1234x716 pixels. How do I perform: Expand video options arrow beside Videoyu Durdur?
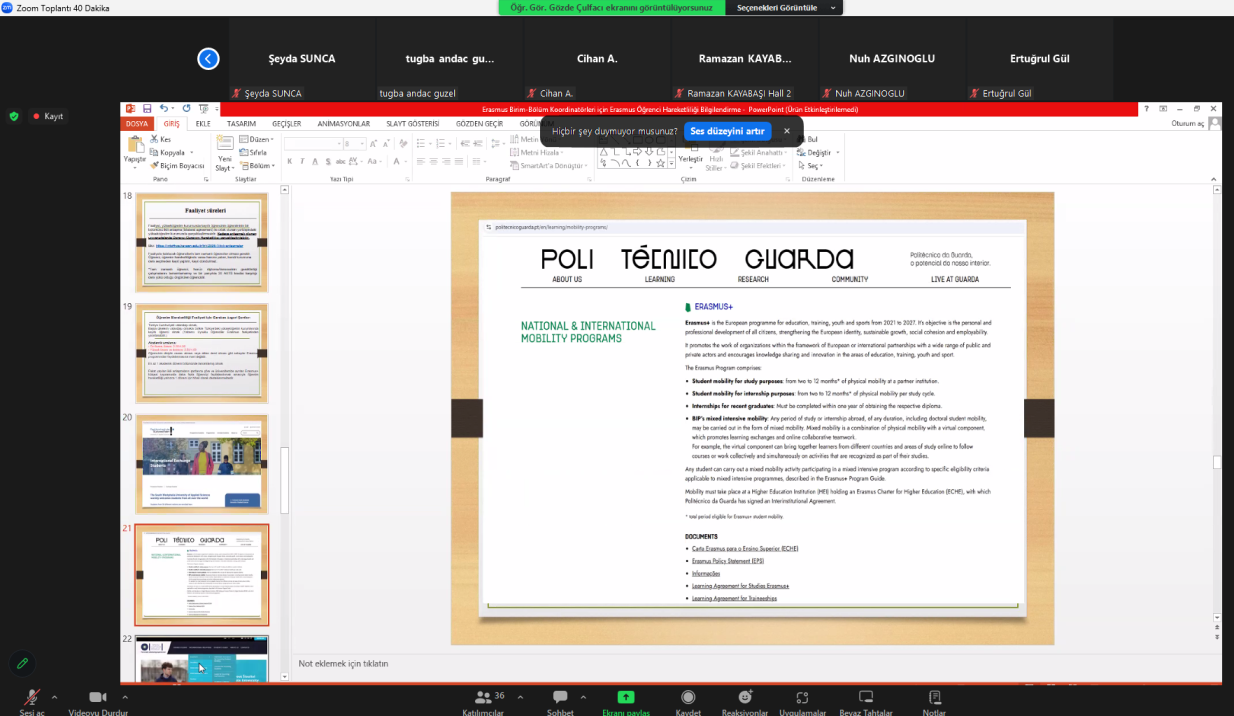coord(126,697)
